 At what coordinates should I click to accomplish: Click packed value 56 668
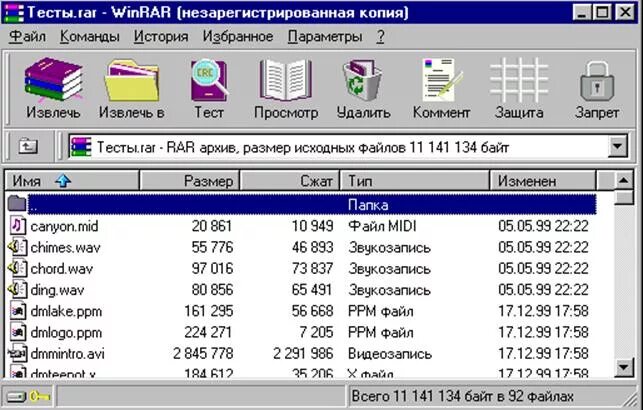click(x=312, y=311)
